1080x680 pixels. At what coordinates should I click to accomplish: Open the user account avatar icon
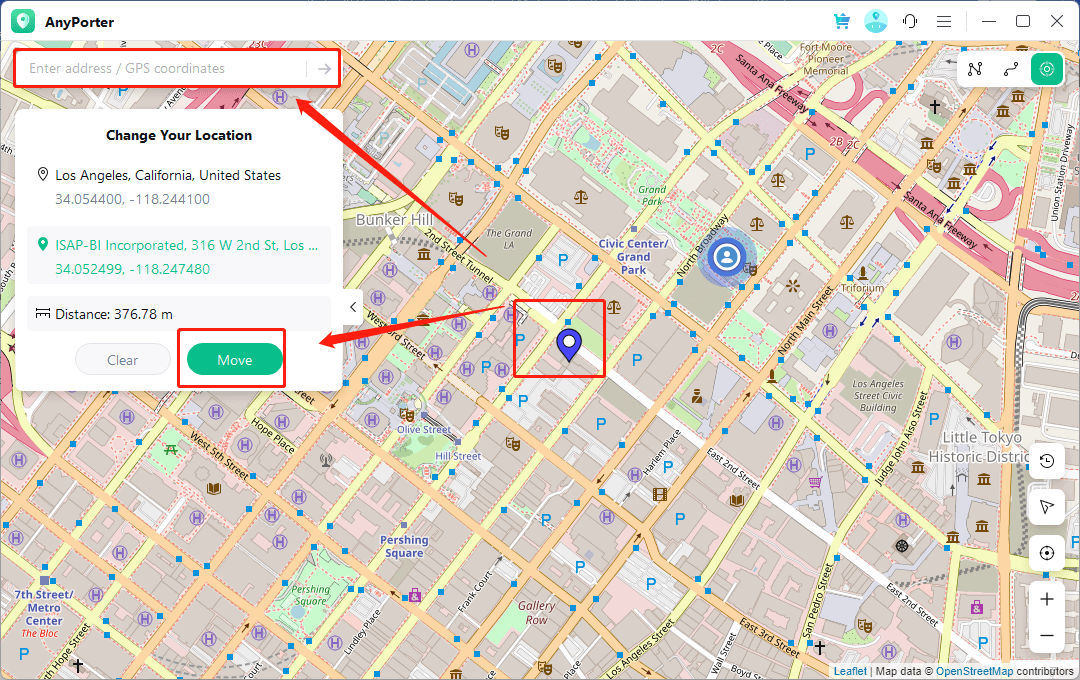coord(875,21)
